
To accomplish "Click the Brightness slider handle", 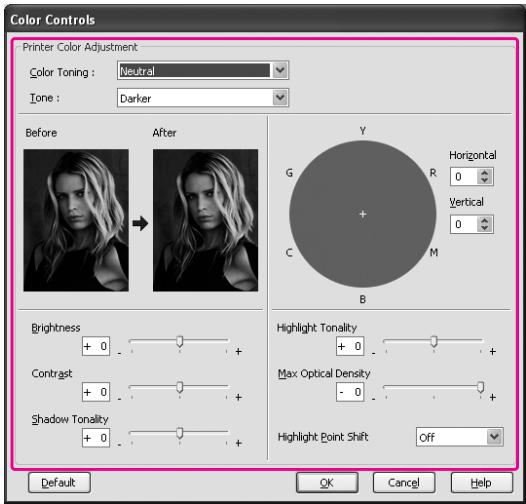I will click(x=180, y=341).
